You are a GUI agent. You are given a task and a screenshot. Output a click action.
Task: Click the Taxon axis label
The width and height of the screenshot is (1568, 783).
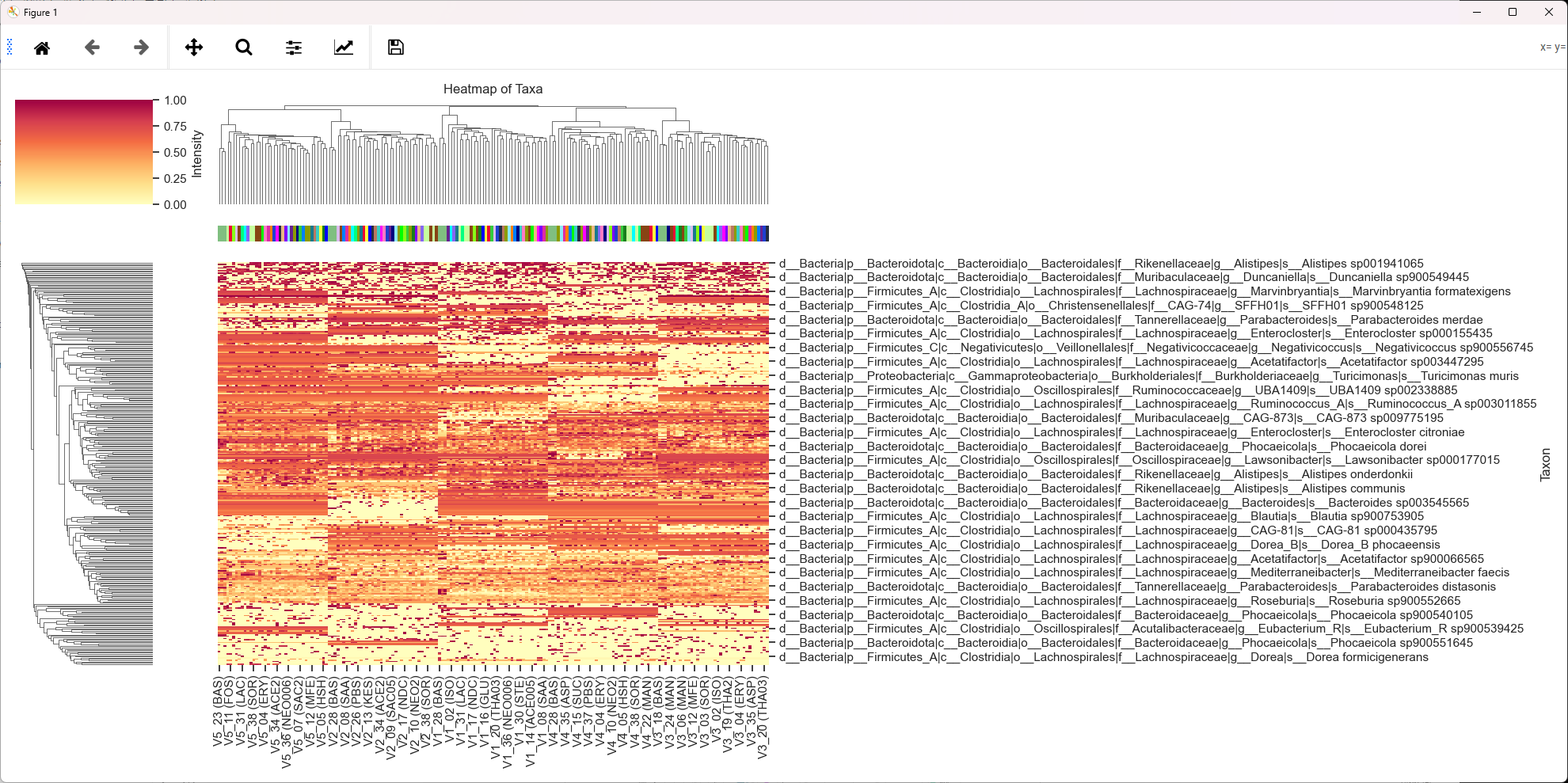1545,465
